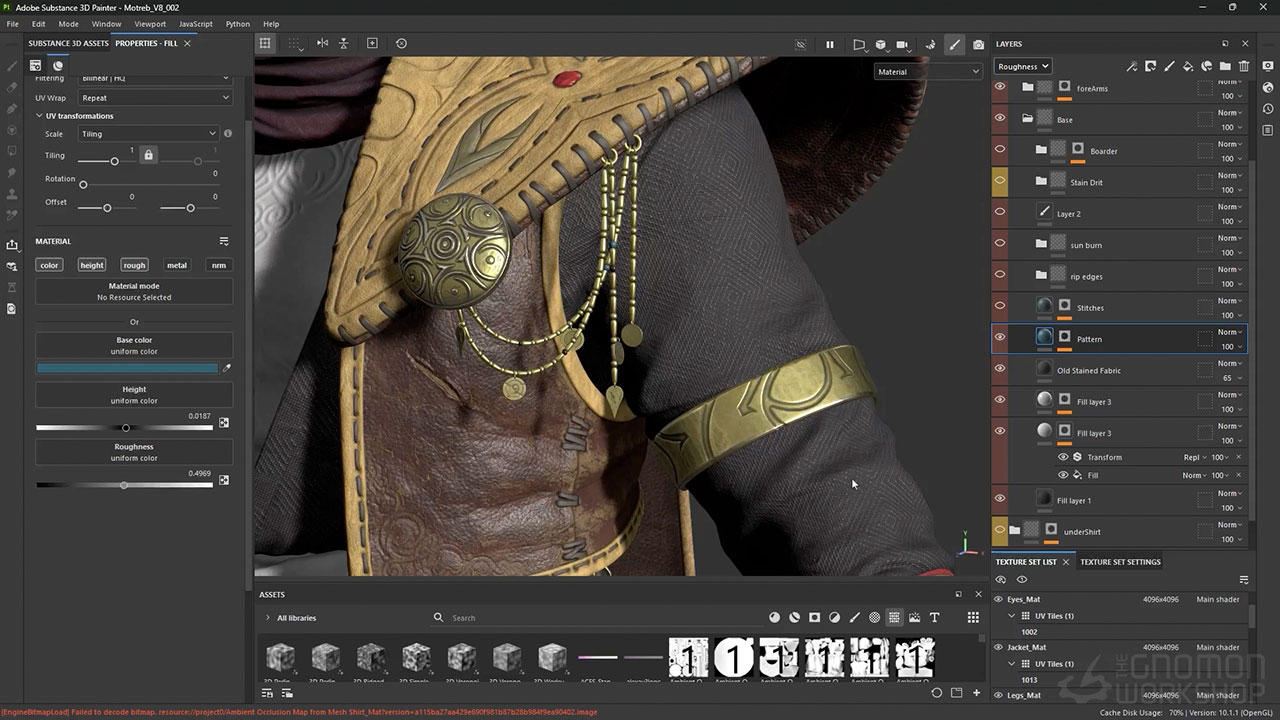Open the UV Wrap Repeat dropdown
1280x720 pixels.
155,98
